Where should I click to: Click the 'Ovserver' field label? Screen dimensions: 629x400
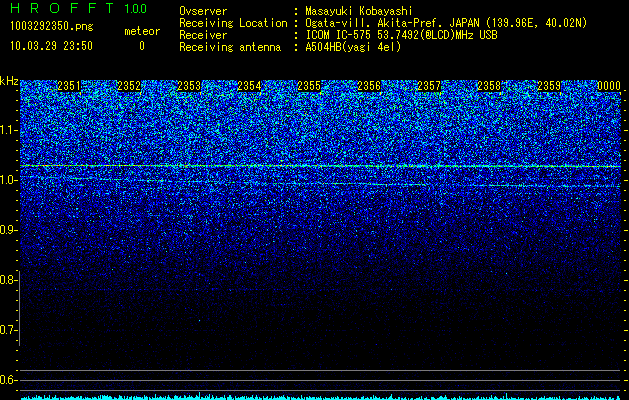203,11
